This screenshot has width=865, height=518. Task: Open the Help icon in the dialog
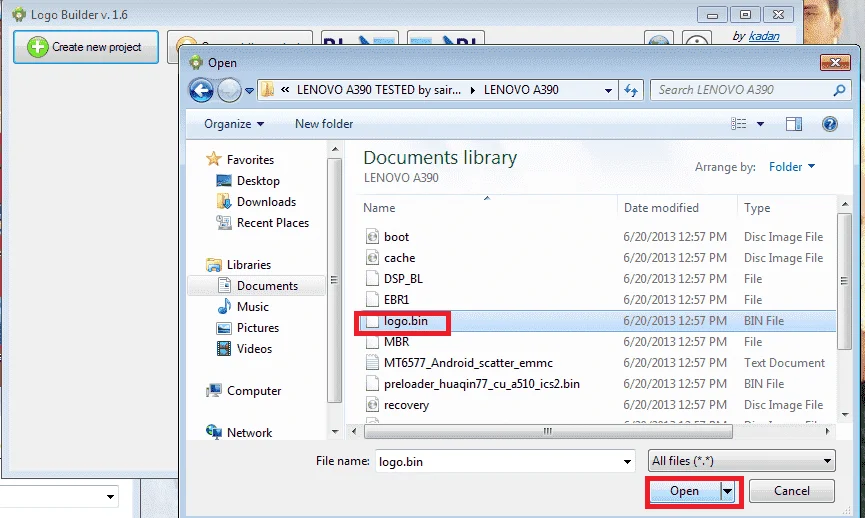(830, 124)
